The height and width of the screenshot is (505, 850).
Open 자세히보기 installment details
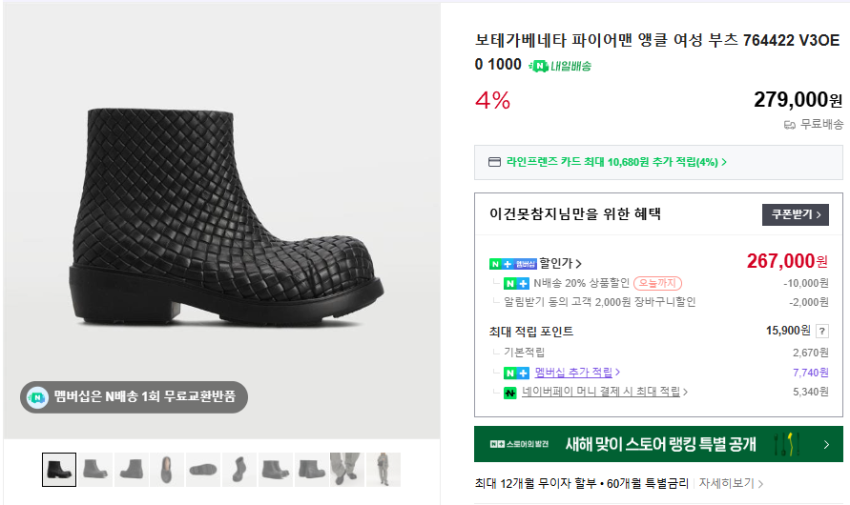click(730, 483)
